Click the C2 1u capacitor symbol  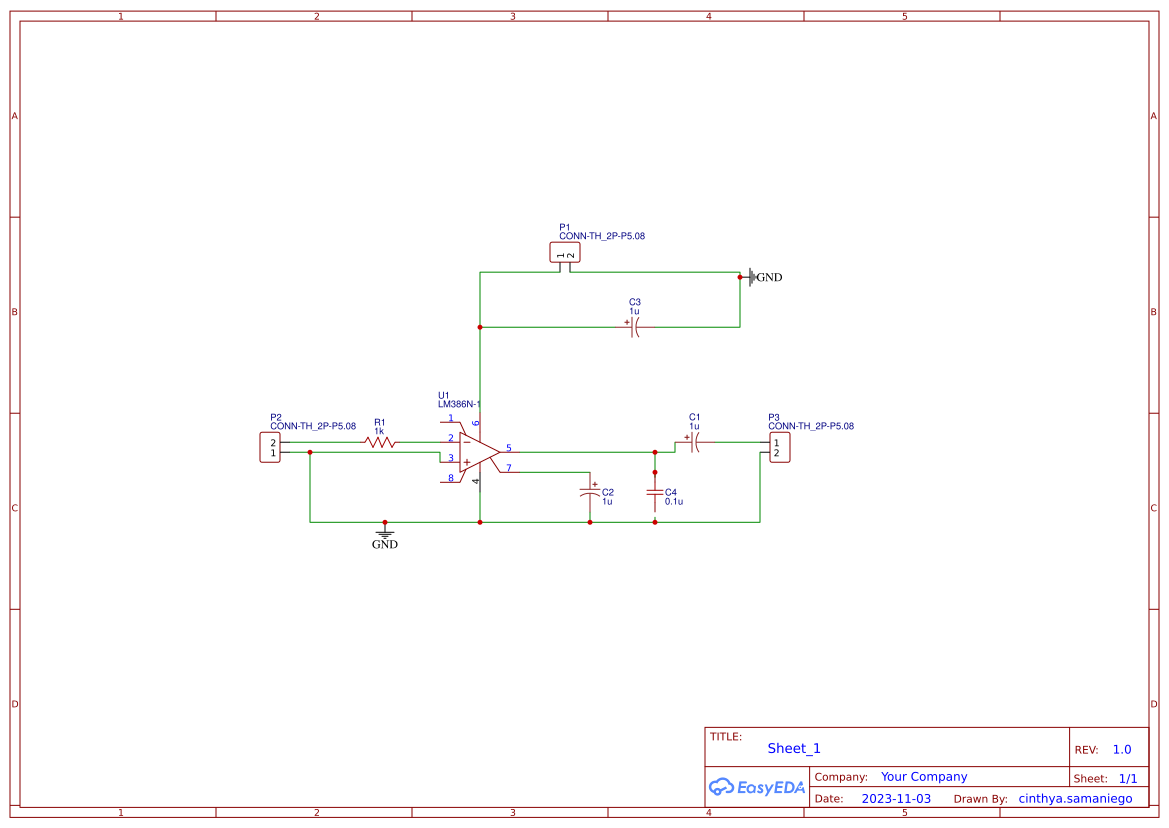[x=590, y=492]
